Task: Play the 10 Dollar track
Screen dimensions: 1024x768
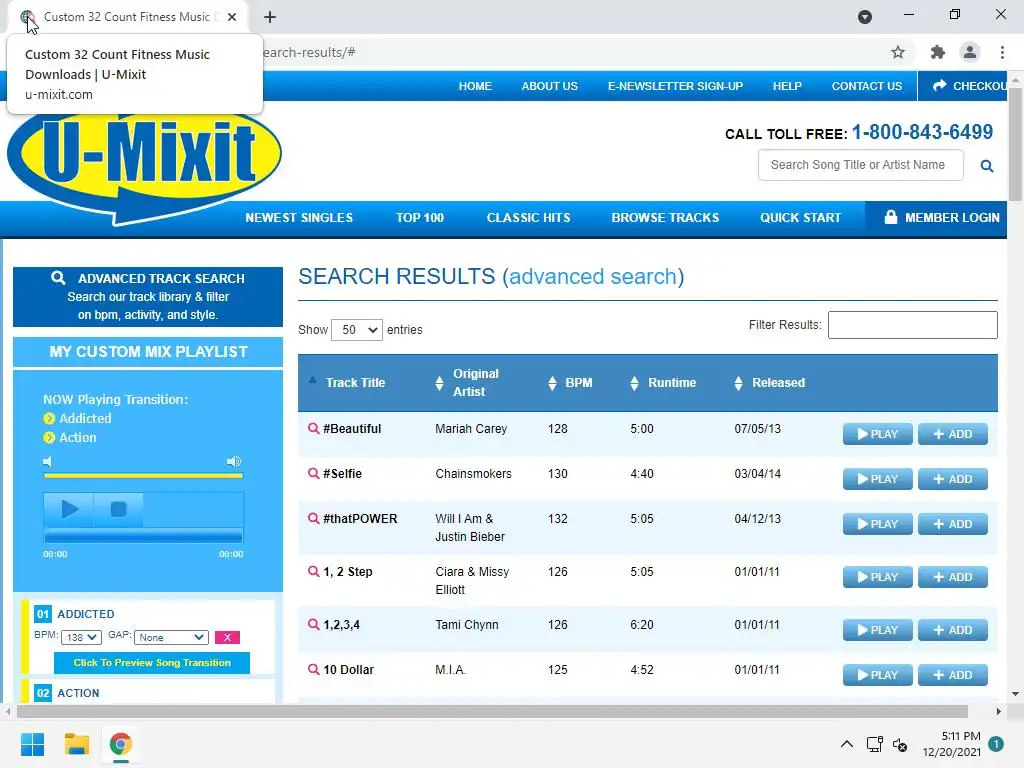Action: coord(878,675)
